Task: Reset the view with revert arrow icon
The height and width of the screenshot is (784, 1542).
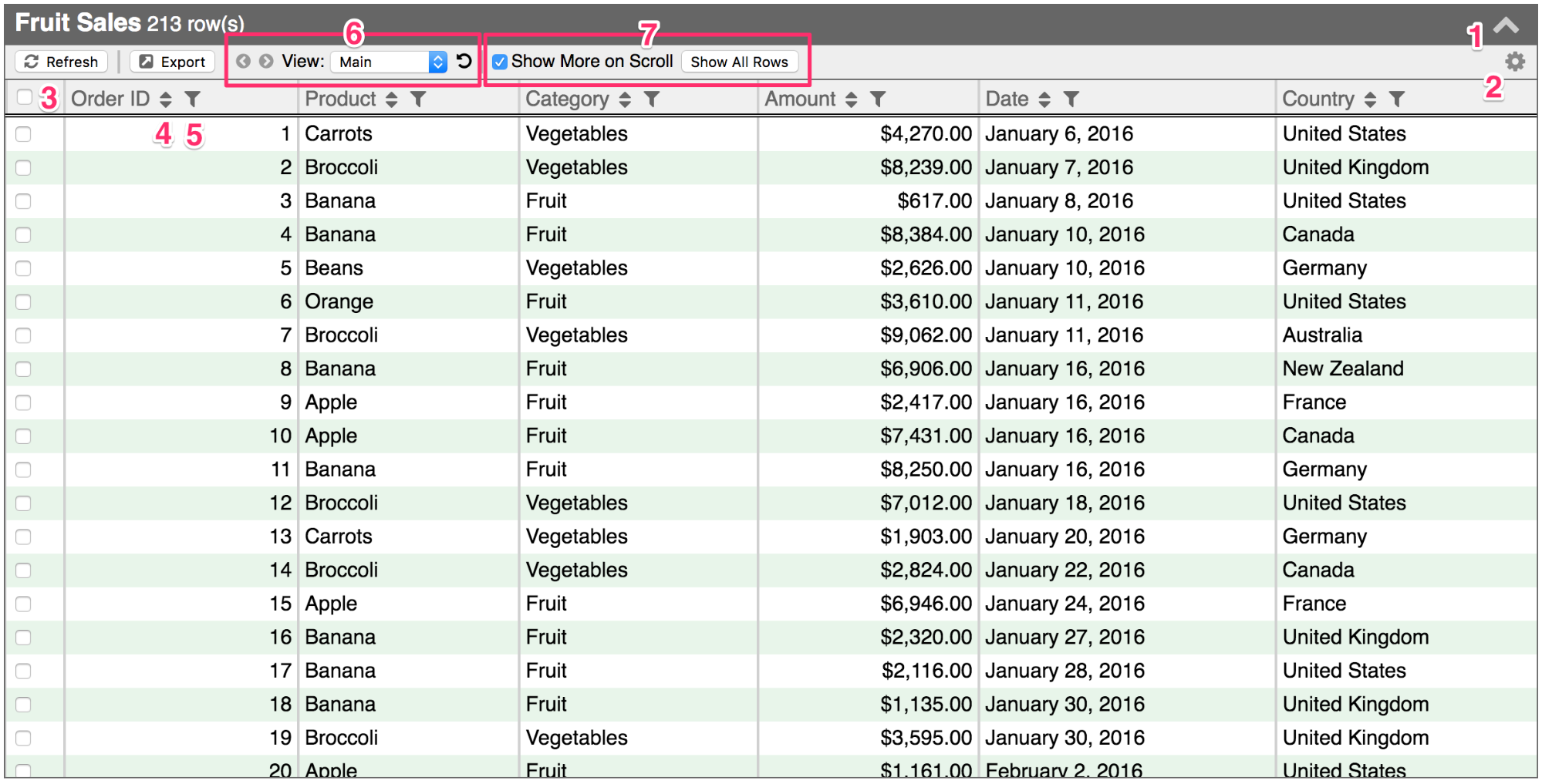Action: click(464, 61)
